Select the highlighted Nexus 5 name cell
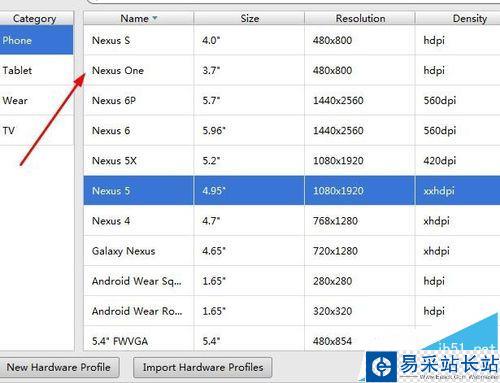 point(138,191)
